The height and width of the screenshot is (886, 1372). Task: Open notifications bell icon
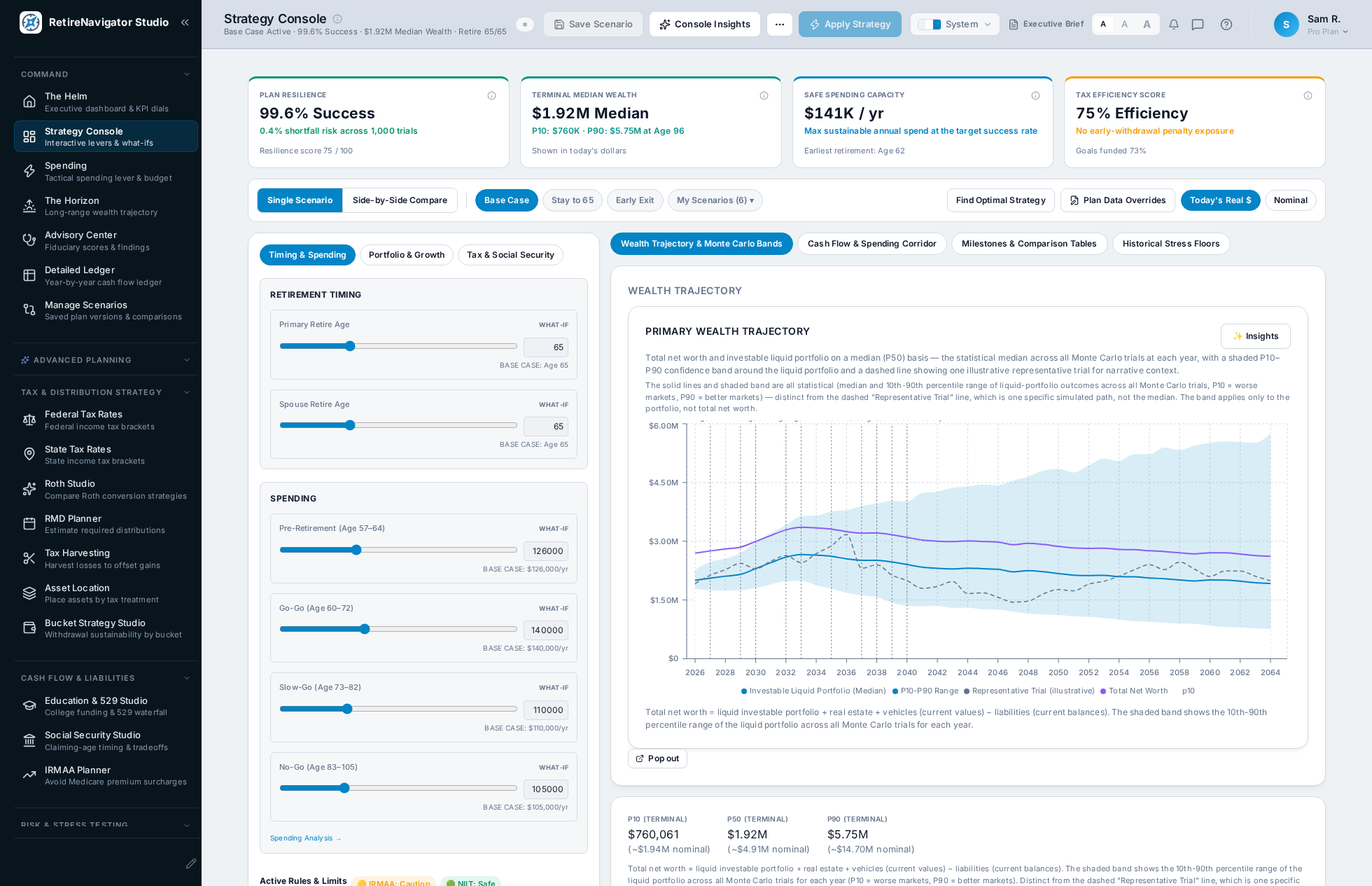click(x=1174, y=25)
